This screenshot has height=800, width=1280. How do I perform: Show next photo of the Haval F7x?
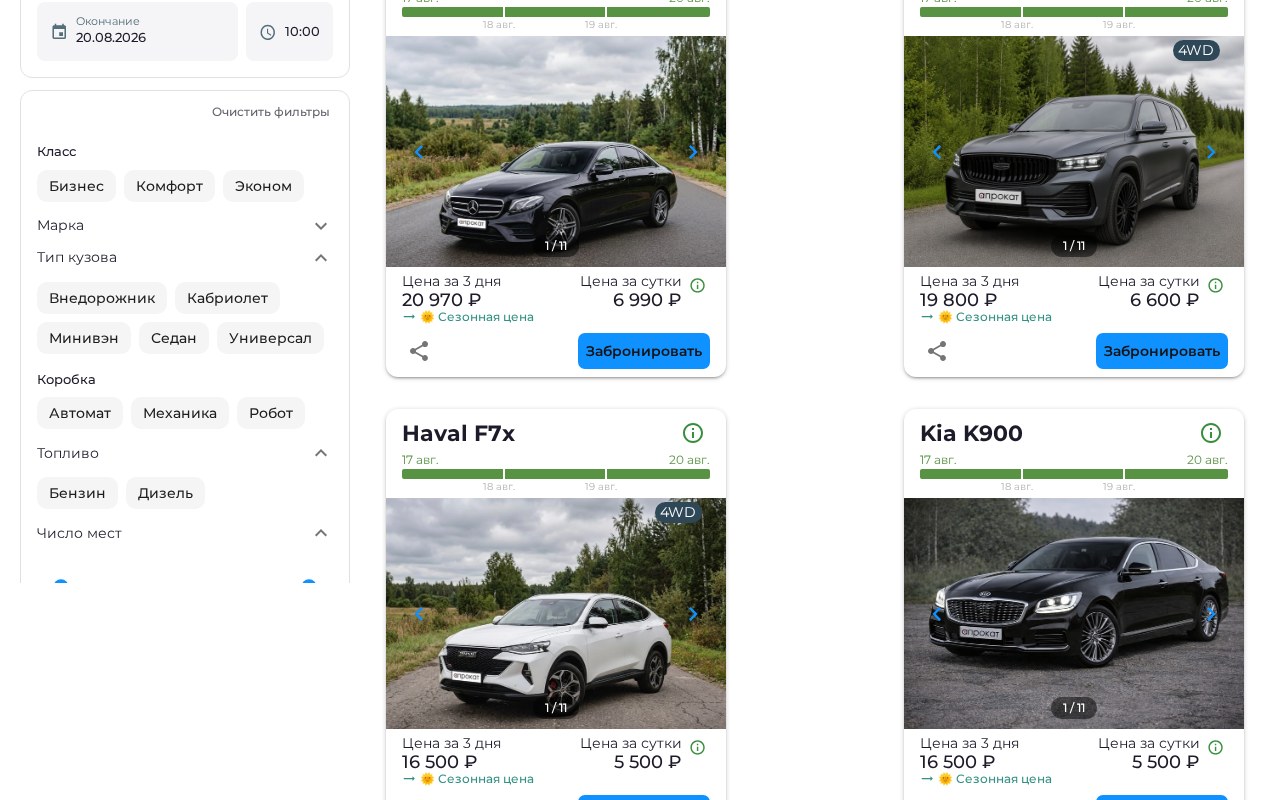point(692,614)
